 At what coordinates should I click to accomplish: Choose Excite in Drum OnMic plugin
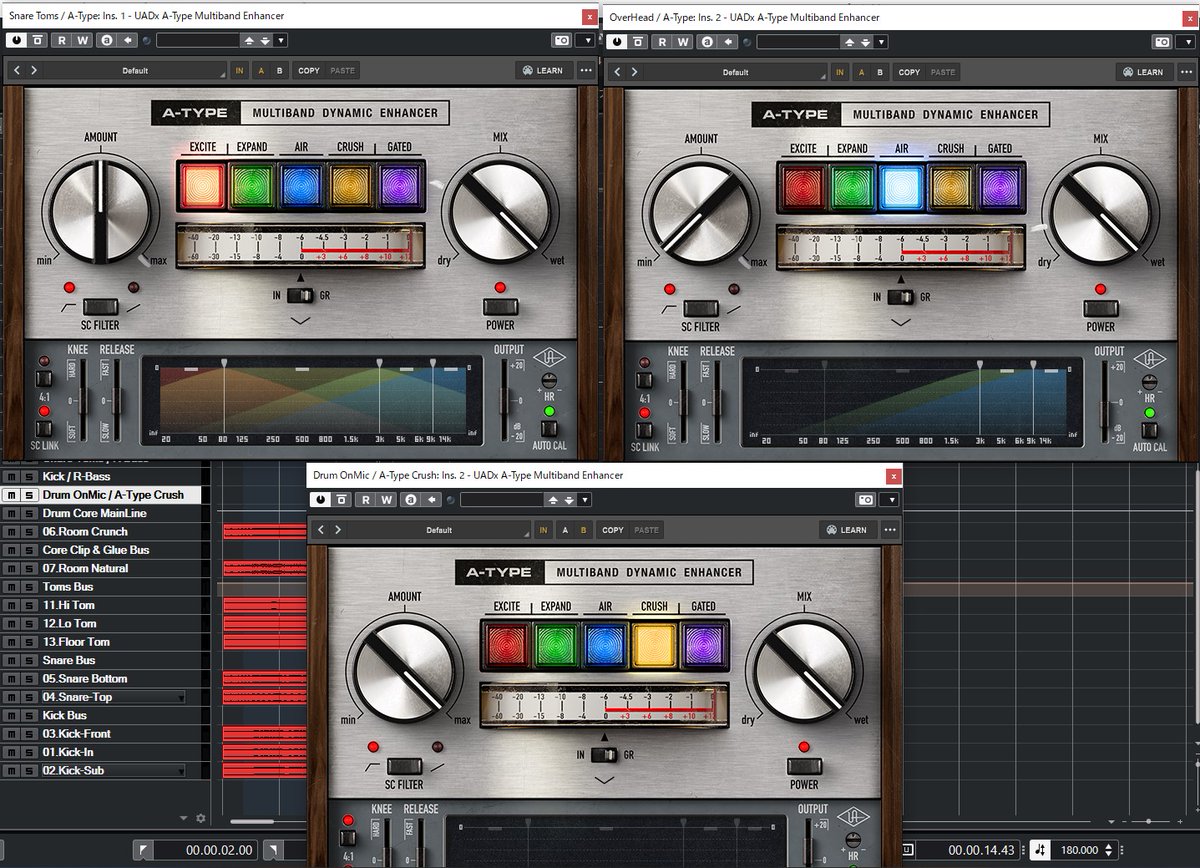coord(506,645)
